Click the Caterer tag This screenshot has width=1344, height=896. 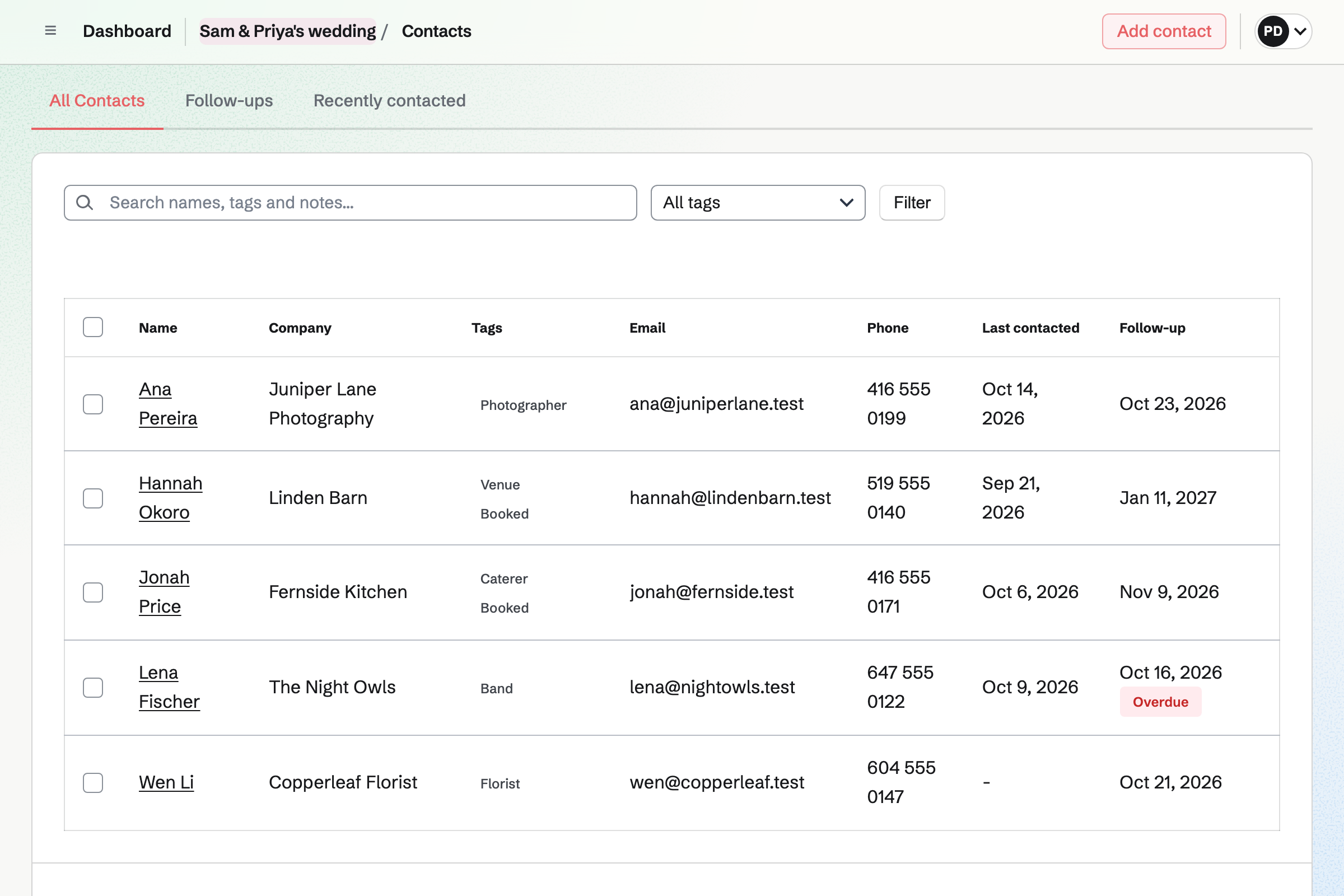click(504, 579)
